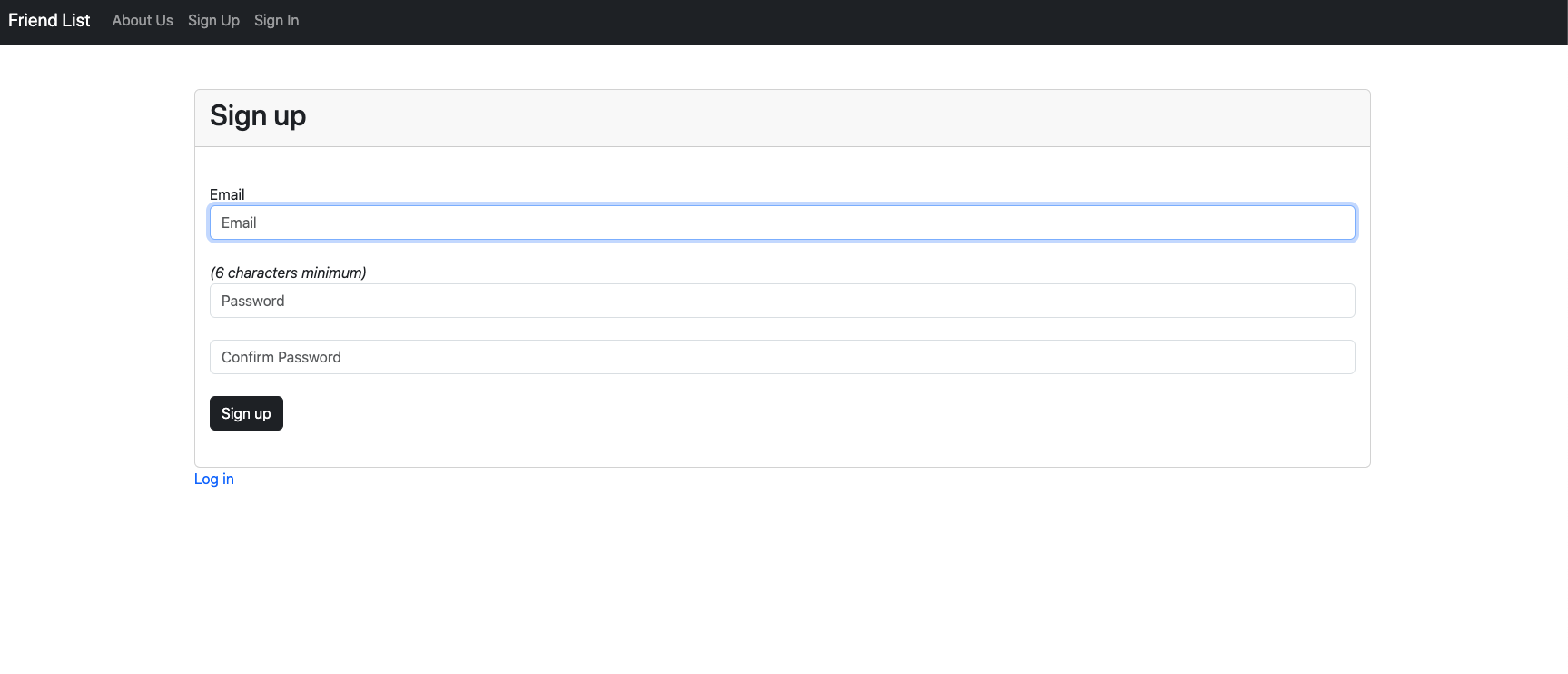
Task: Return home via Friend List logo text
Action: coord(49,20)
